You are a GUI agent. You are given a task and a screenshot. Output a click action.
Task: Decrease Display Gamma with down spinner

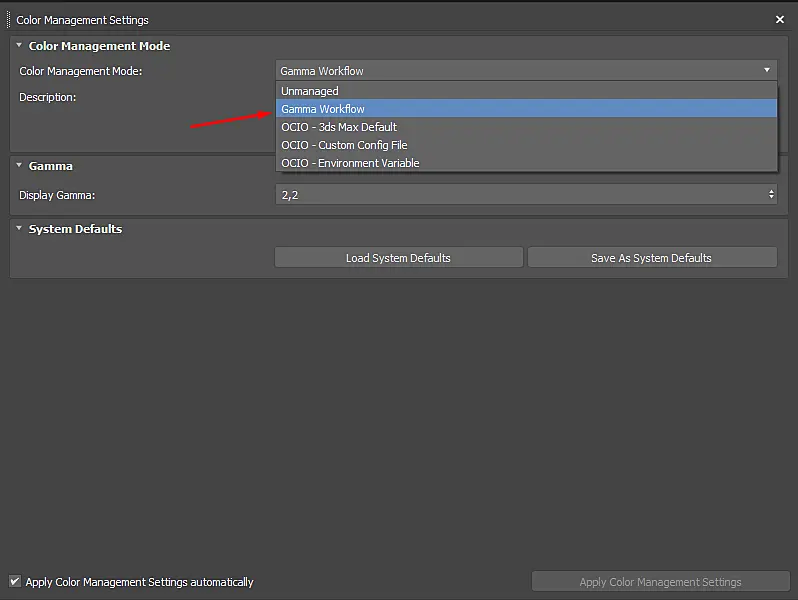(x=771, y=197)
